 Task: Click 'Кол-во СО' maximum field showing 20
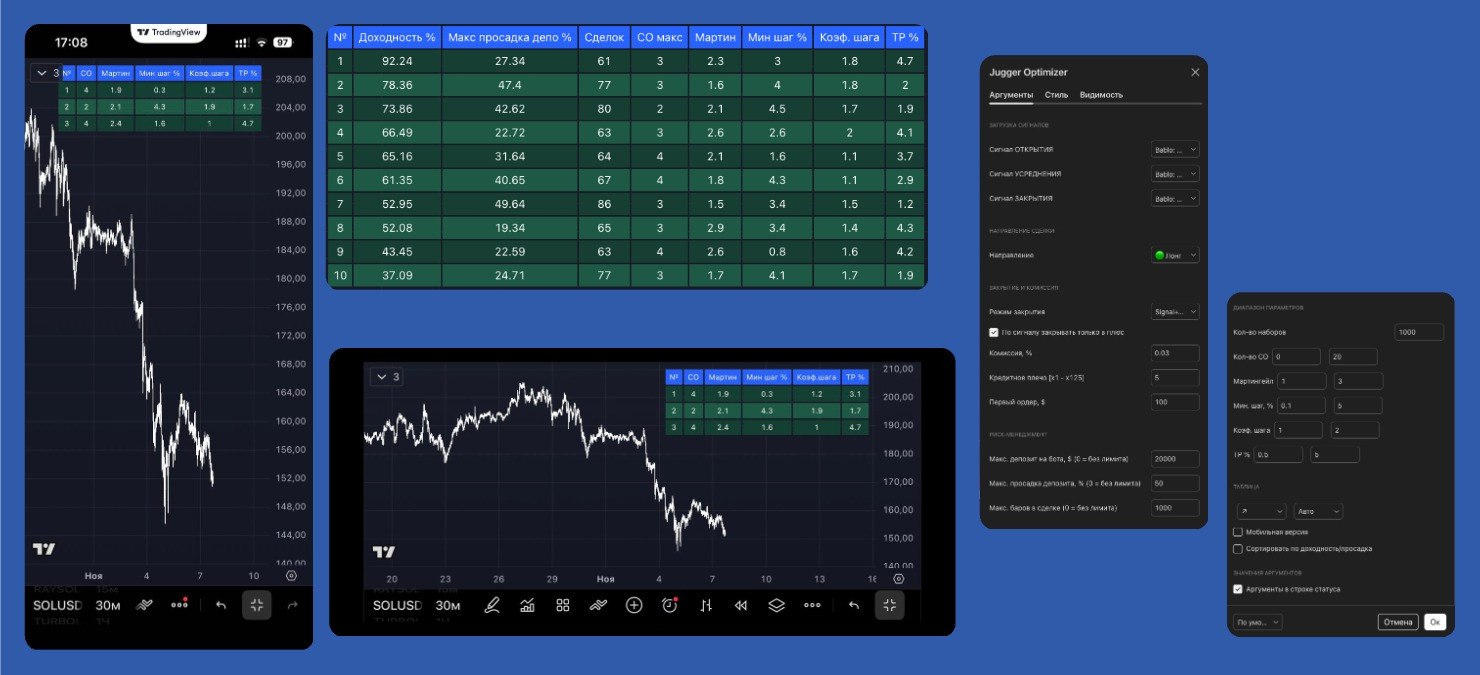click(x=1353, y=356)
